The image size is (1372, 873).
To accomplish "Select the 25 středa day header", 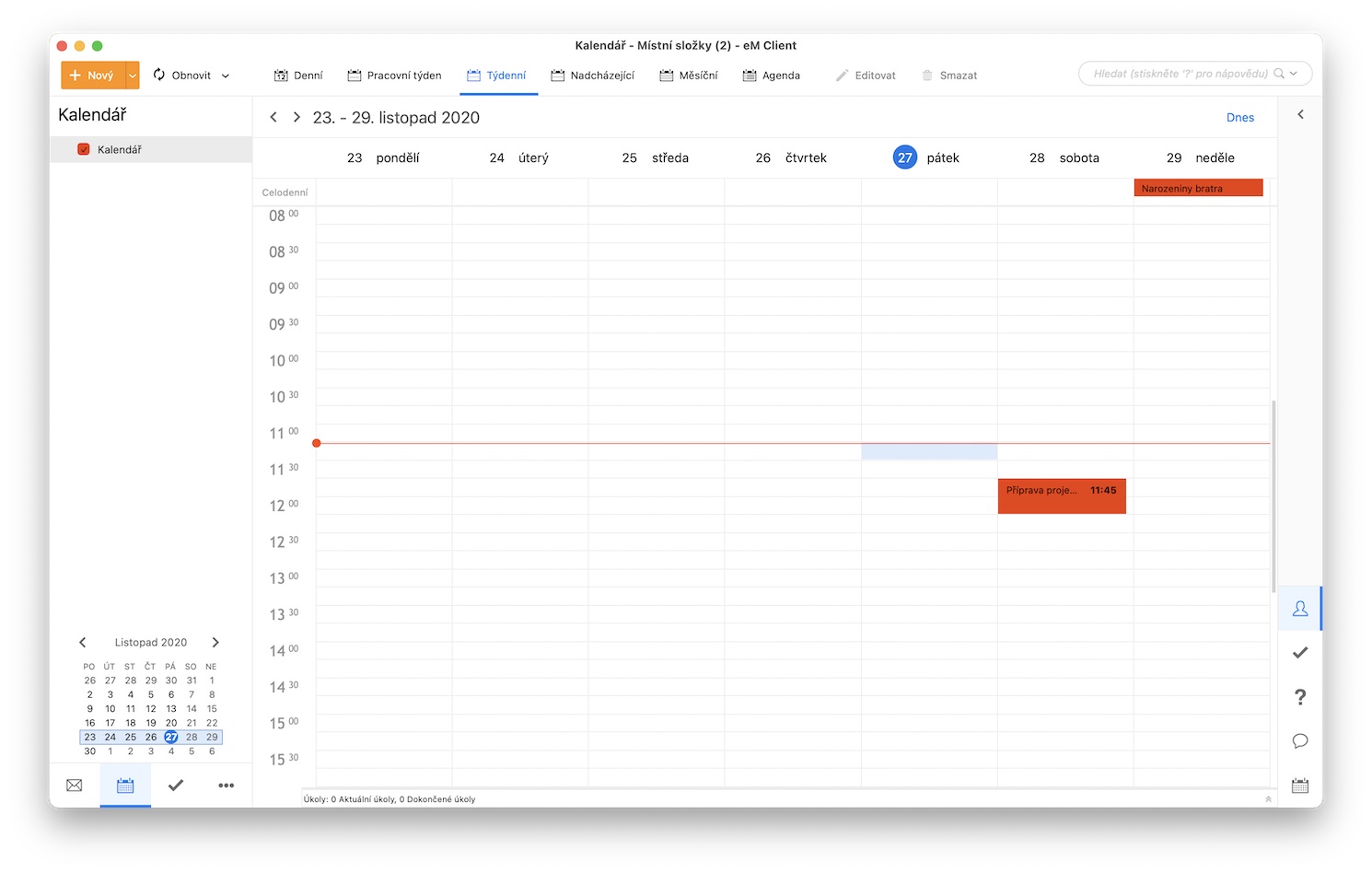I will [656, 158].
